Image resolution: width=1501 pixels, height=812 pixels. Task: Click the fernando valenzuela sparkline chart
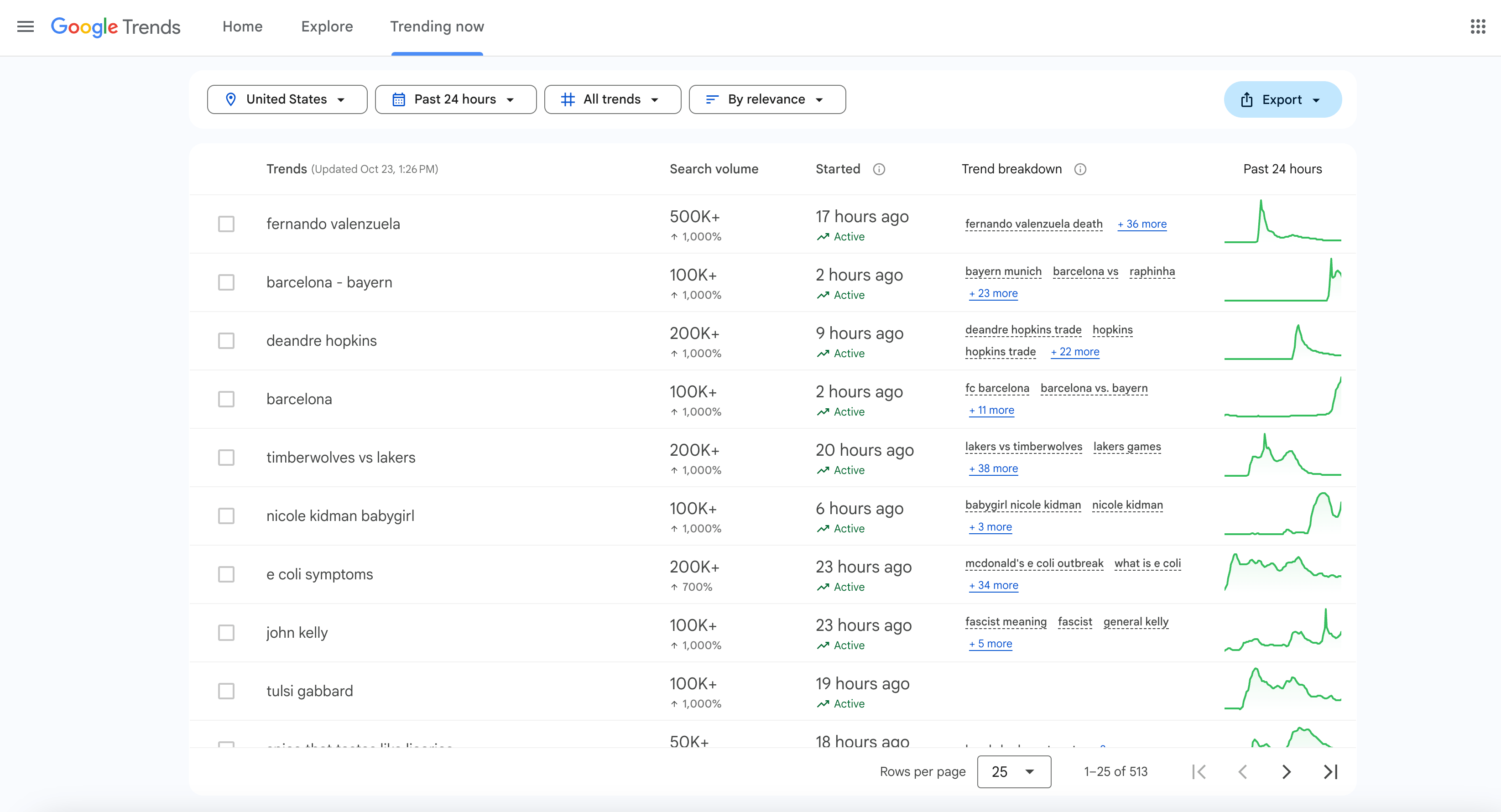point(1282,221)
